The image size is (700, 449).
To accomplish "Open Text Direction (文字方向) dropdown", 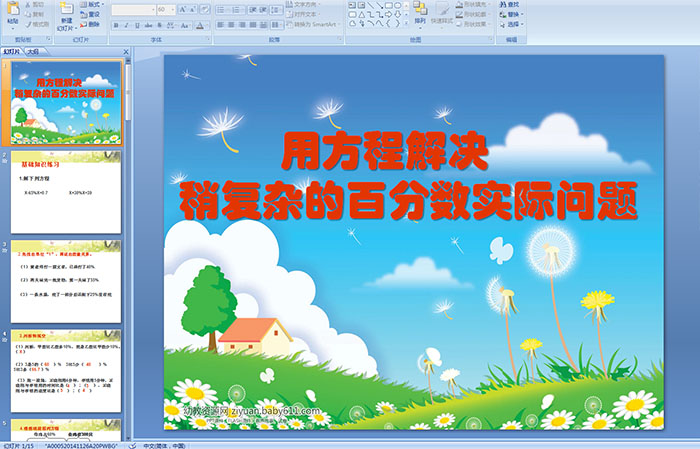I will click(x=303, y=4).
